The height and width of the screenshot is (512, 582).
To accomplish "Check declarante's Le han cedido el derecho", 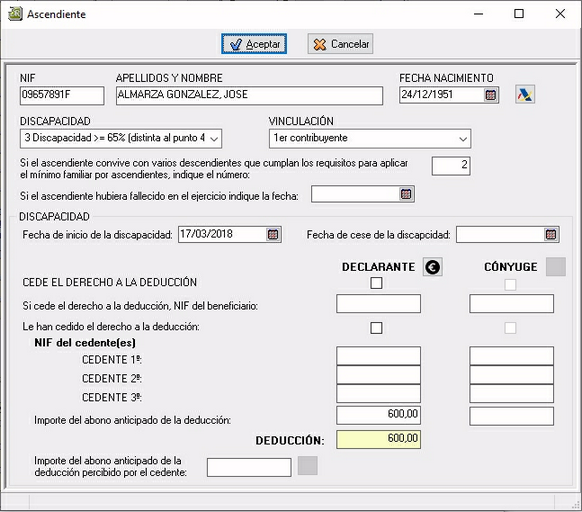I will [x=376, y=328].
